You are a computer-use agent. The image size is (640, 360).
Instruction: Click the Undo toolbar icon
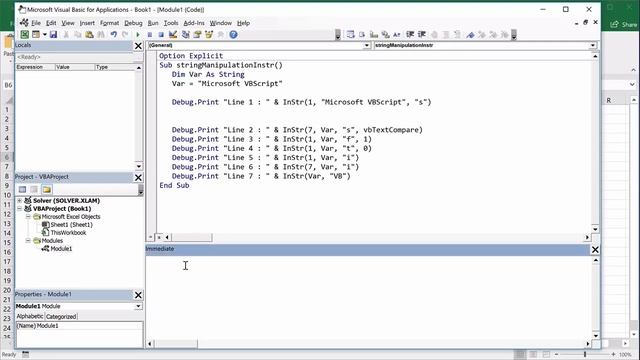click(114, 35)
